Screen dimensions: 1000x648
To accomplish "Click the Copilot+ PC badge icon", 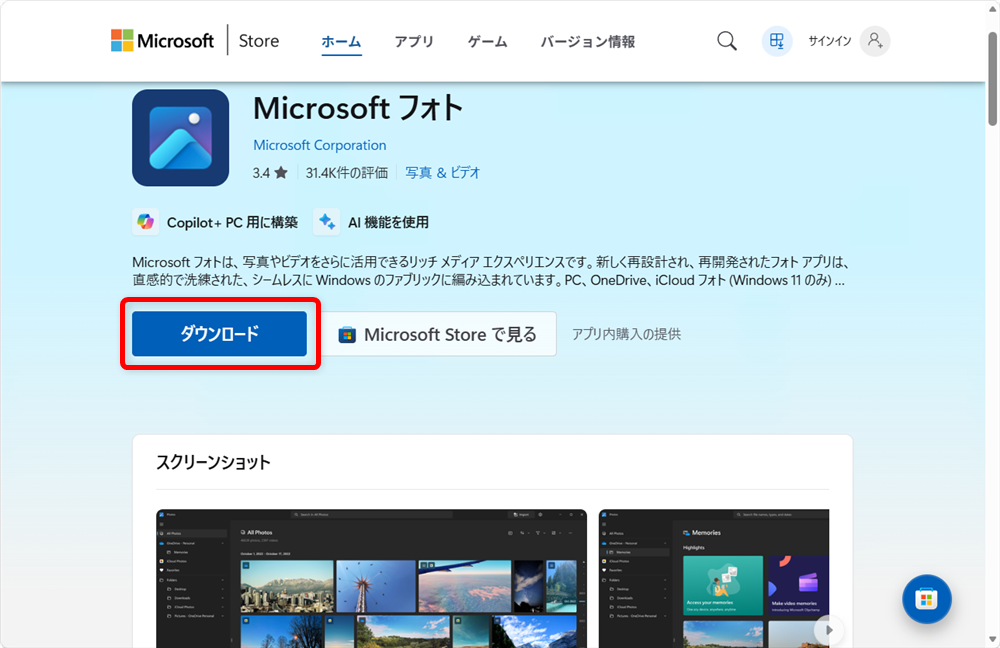I will pyautogui.click(x=145, y=222).
